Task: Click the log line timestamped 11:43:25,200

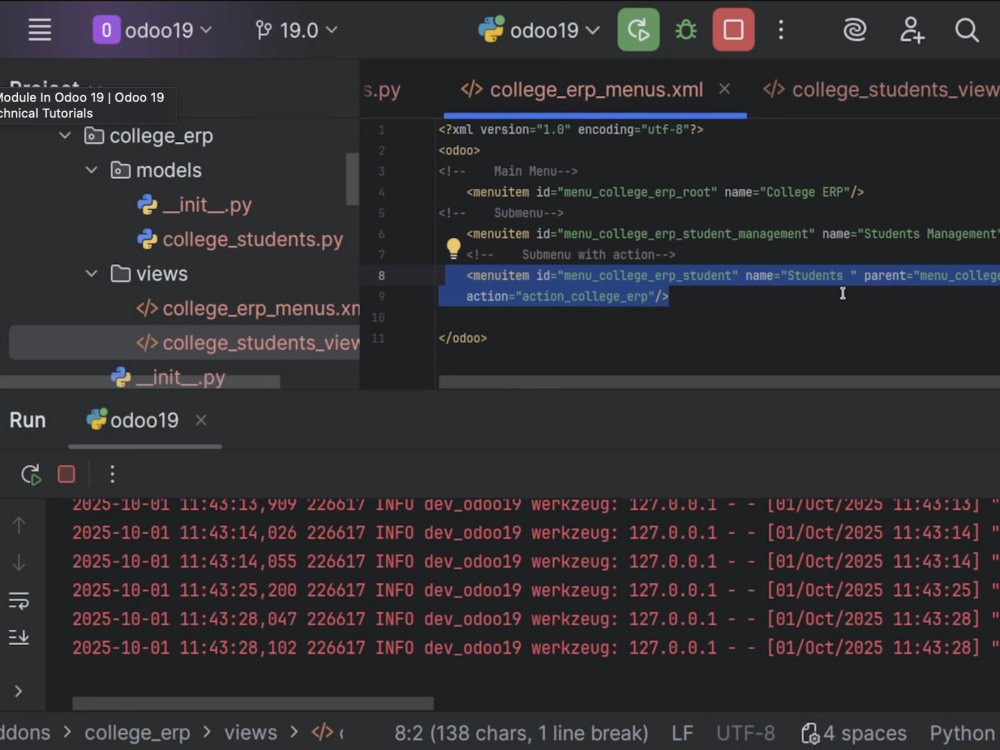Action: pyautogui.click(x=536, y=590)
